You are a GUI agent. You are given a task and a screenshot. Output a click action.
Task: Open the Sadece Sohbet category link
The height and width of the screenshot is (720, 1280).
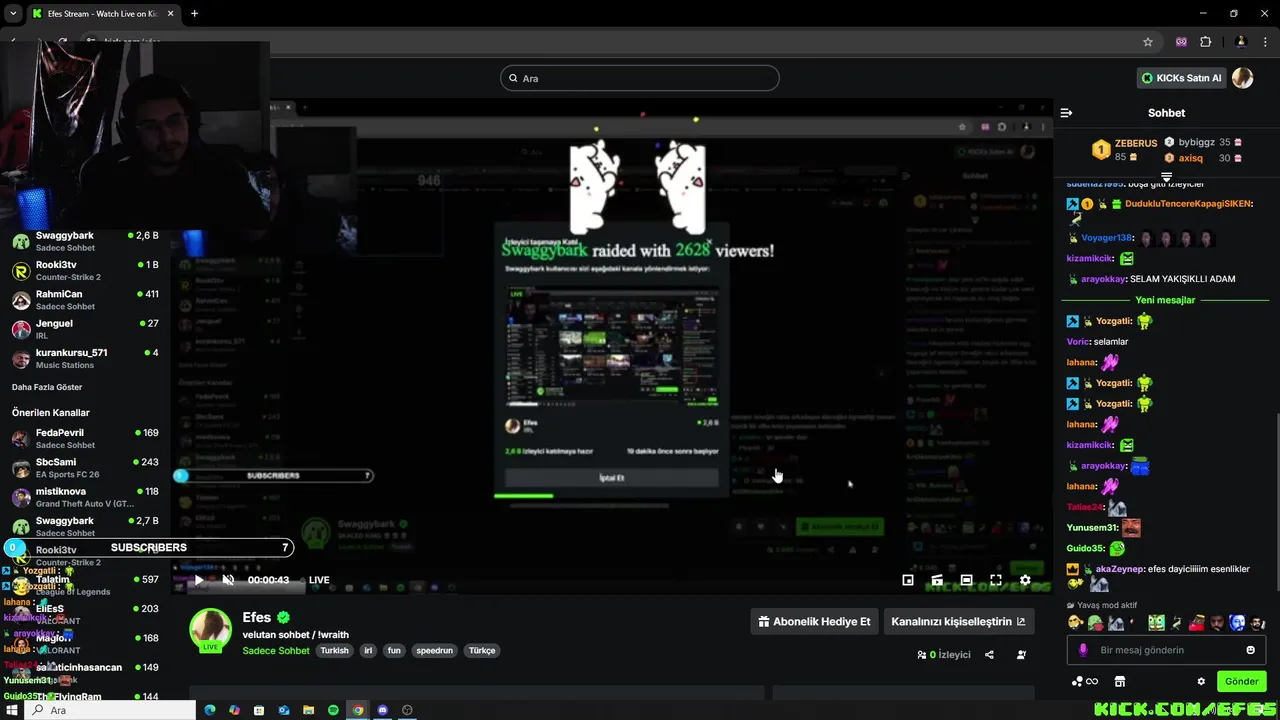(276, 650)
